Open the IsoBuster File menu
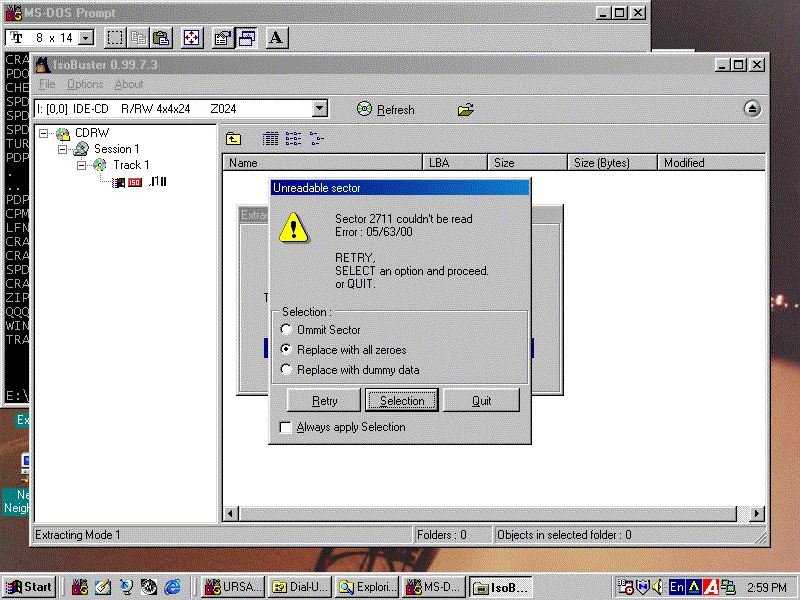 (47, 84)
